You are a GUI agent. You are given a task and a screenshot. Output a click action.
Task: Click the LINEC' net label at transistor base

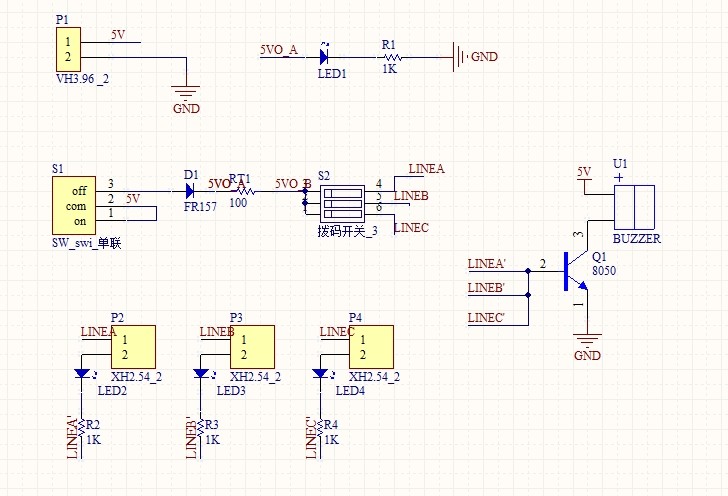[486, 318]
